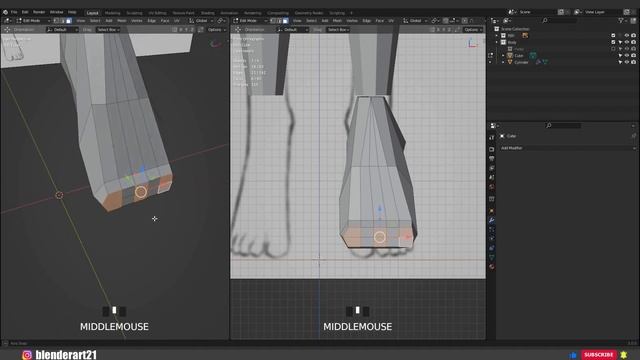
Task: Click the like thumbs-up button near Subscribe
Action: (x=573, y=355)
